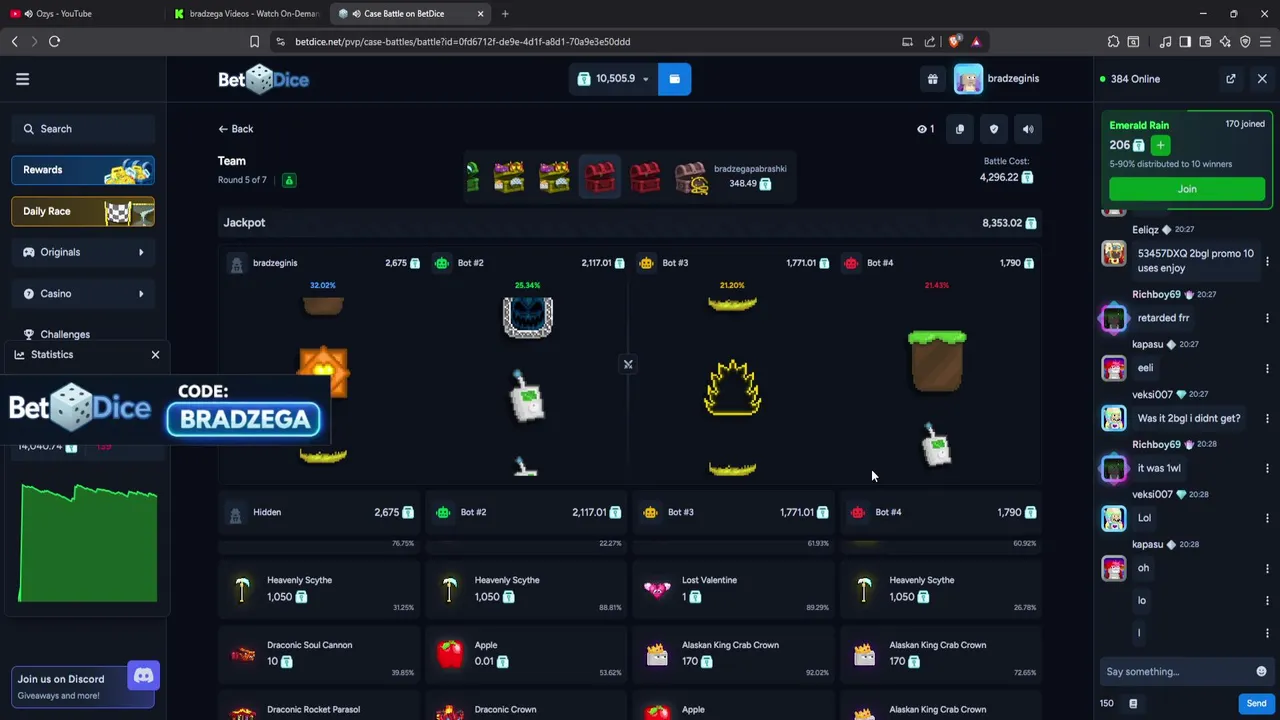Open the Daily Race sidebar item

(x=83, y=211)
